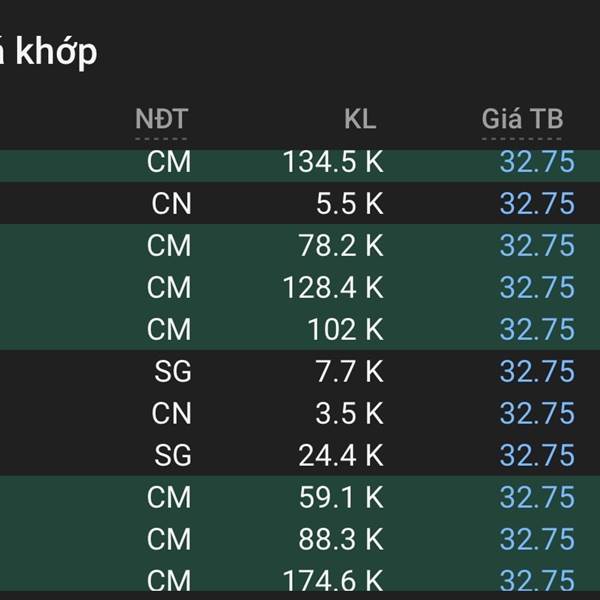600x600 pixels.
Task: Select the 3.5 K volume cell
Action: point(349,414)
